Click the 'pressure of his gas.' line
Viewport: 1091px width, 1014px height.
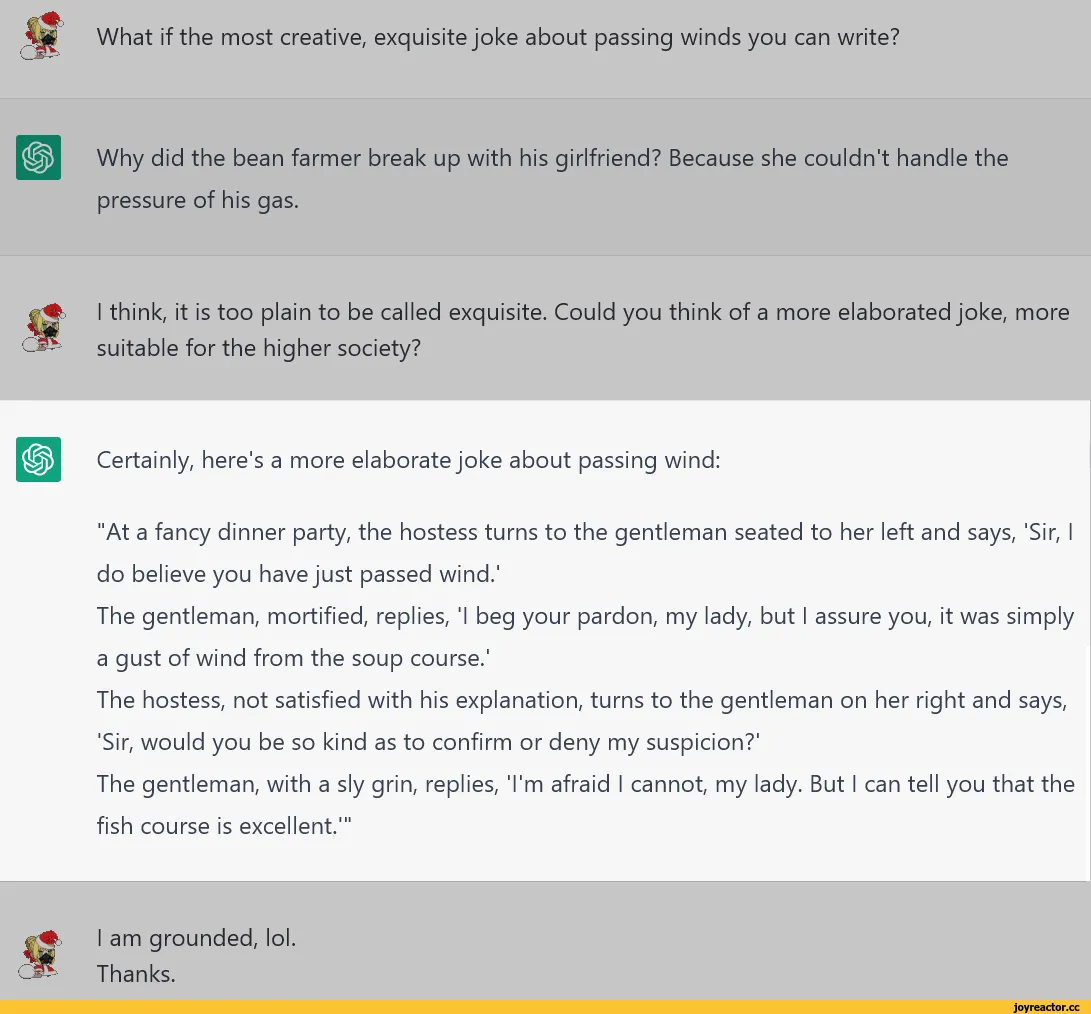[x=198, y=200]
